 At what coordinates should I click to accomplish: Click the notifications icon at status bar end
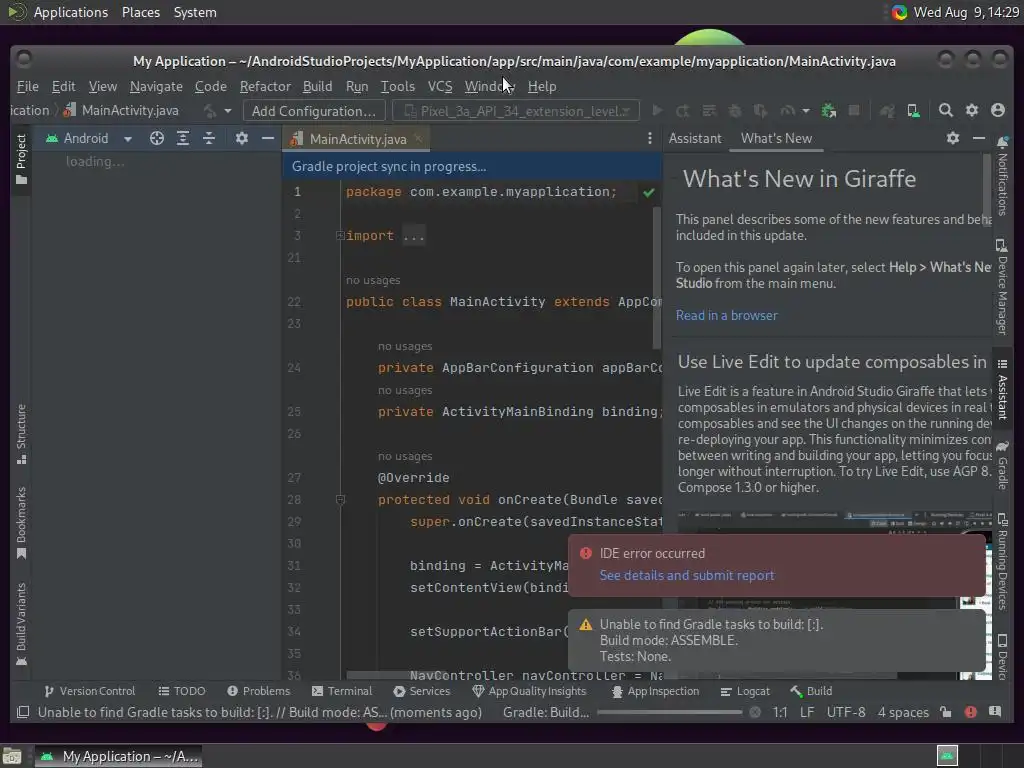995,712
